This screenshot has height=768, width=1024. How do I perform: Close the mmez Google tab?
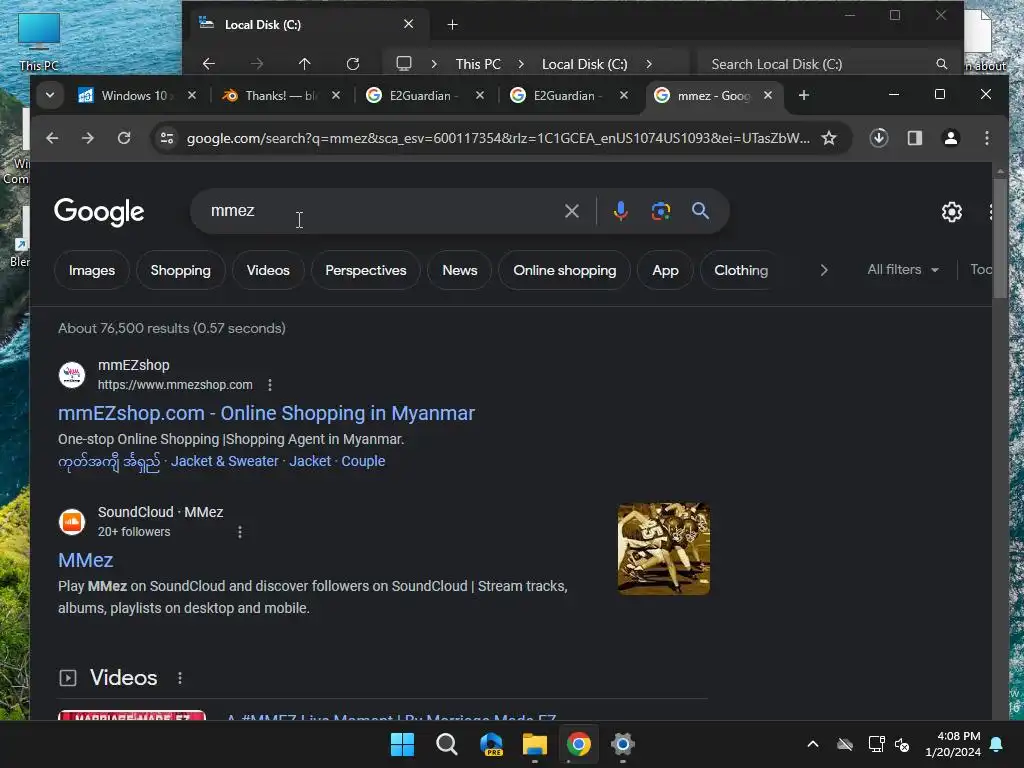tap(768, 95)
